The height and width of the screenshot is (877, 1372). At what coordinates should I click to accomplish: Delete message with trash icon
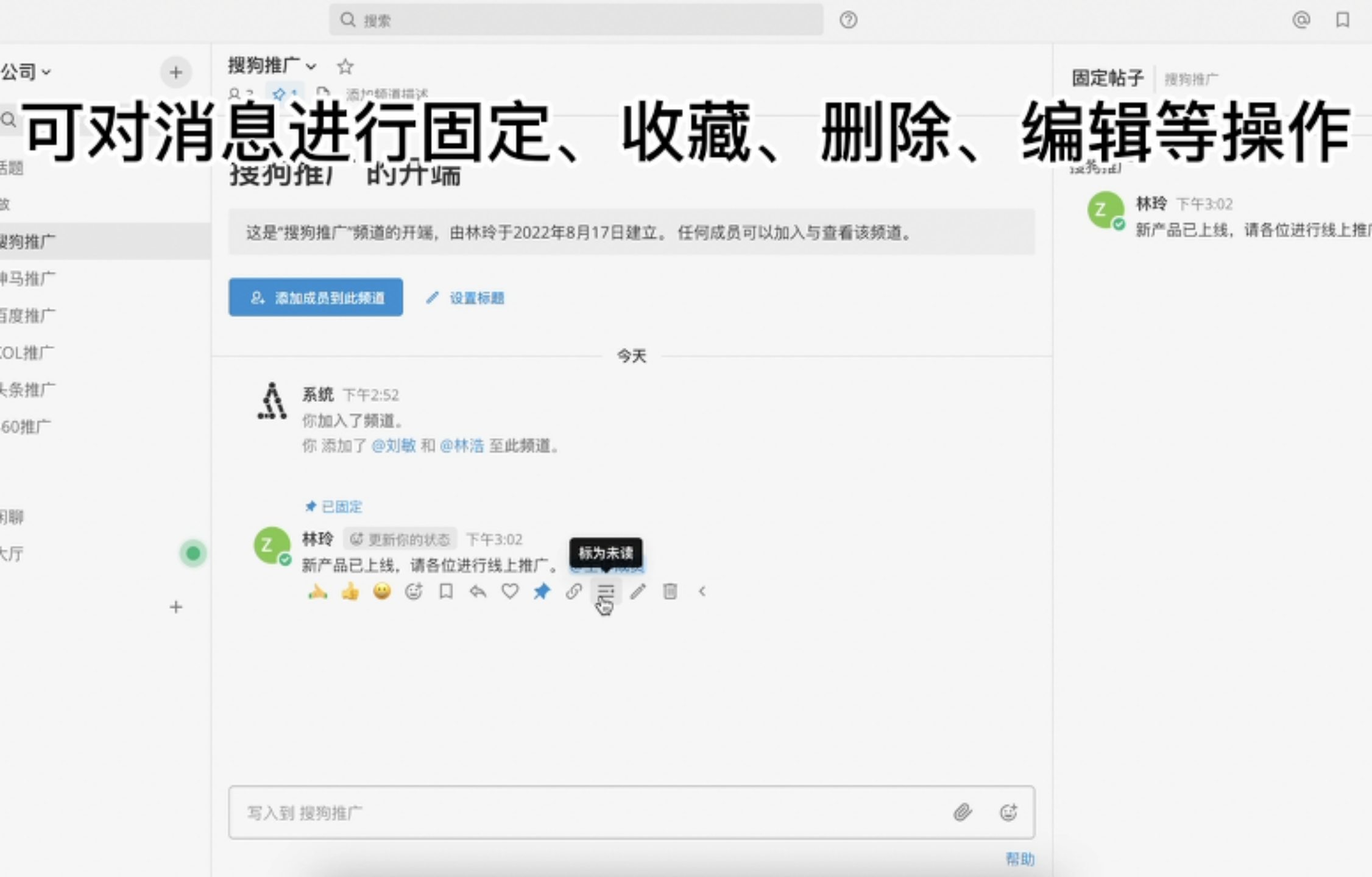click(x=670, y=591)
